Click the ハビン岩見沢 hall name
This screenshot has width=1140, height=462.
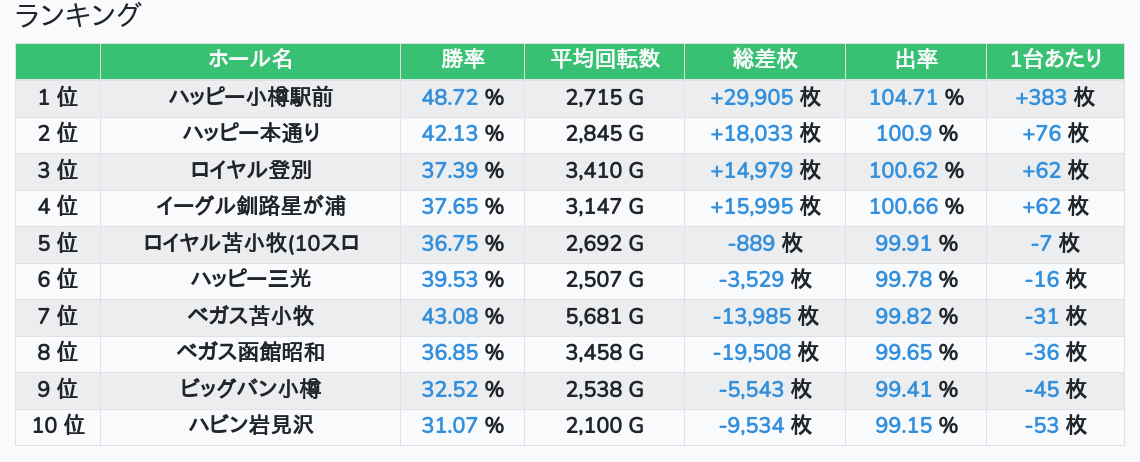click(250, 426)
